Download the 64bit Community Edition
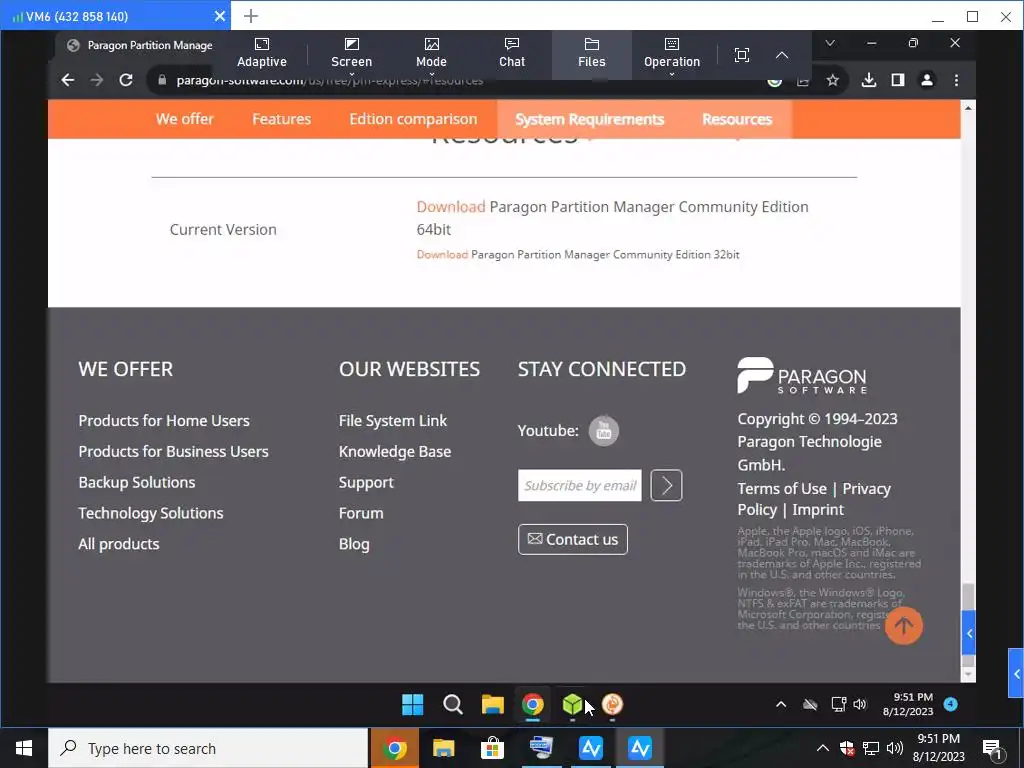Viewport: 1024px width, 768px height. click(451, 206)
